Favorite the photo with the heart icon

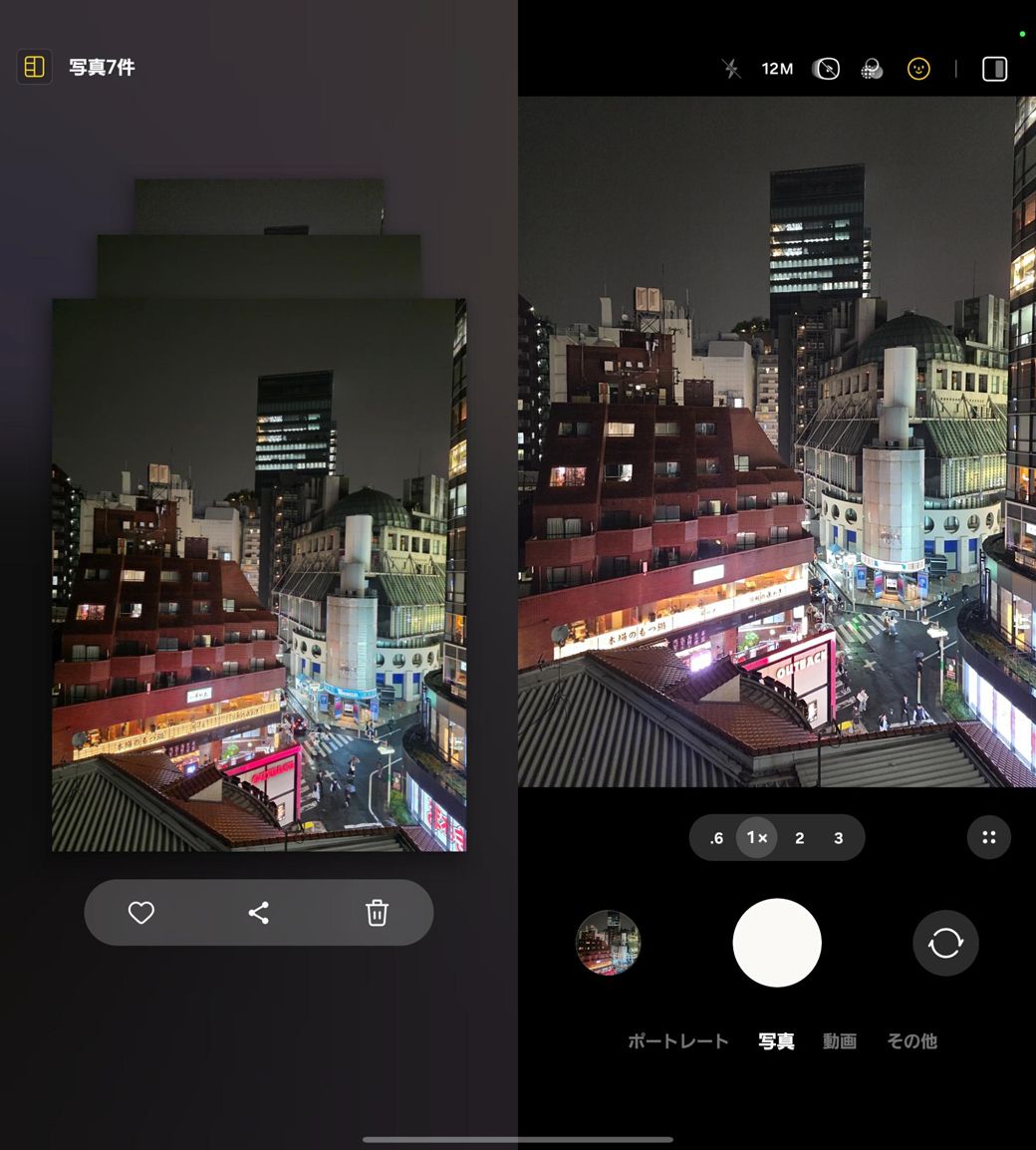coord(141,913)
